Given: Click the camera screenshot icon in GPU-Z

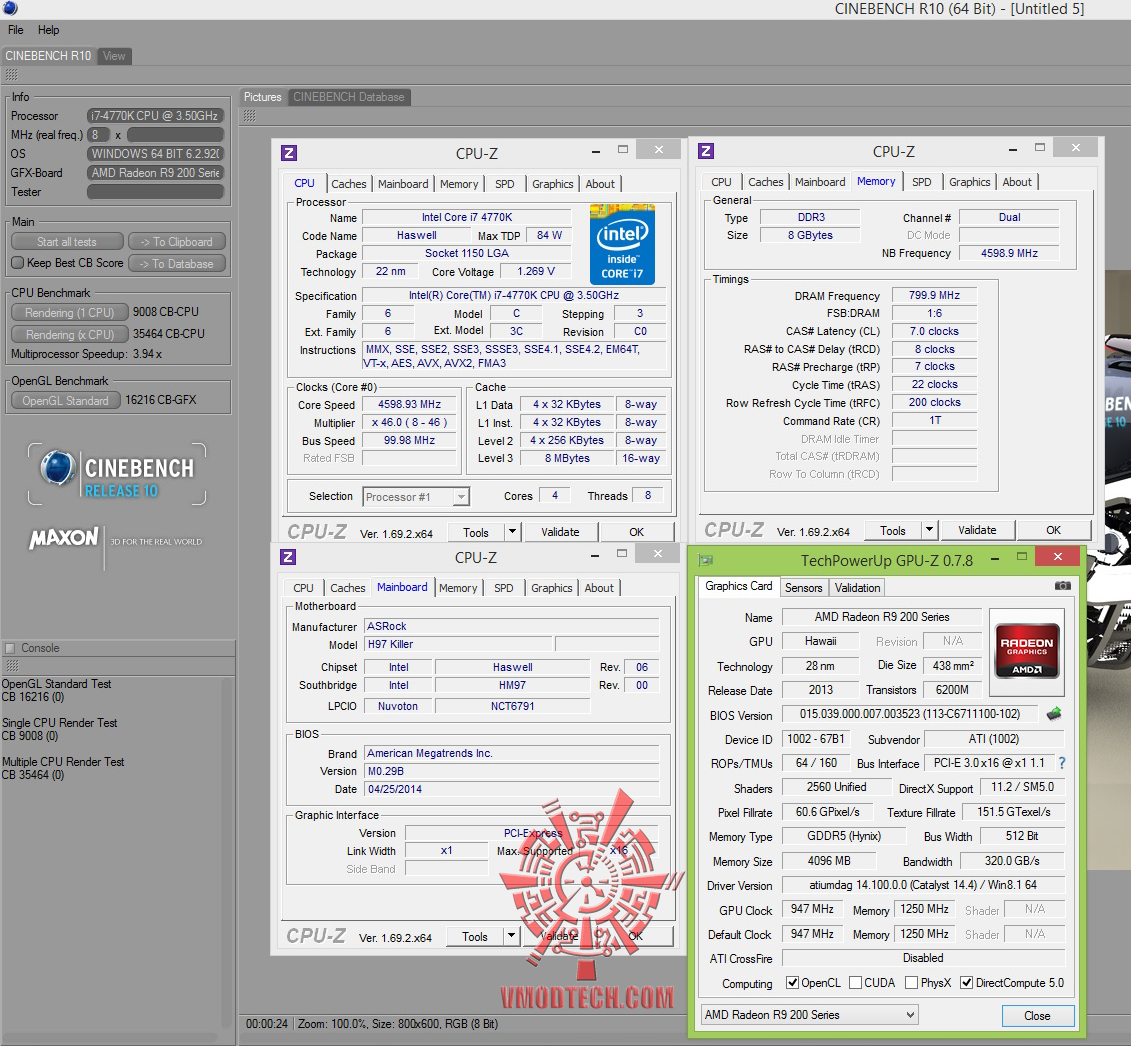Looking at the screenshot, I should 1062,586.
